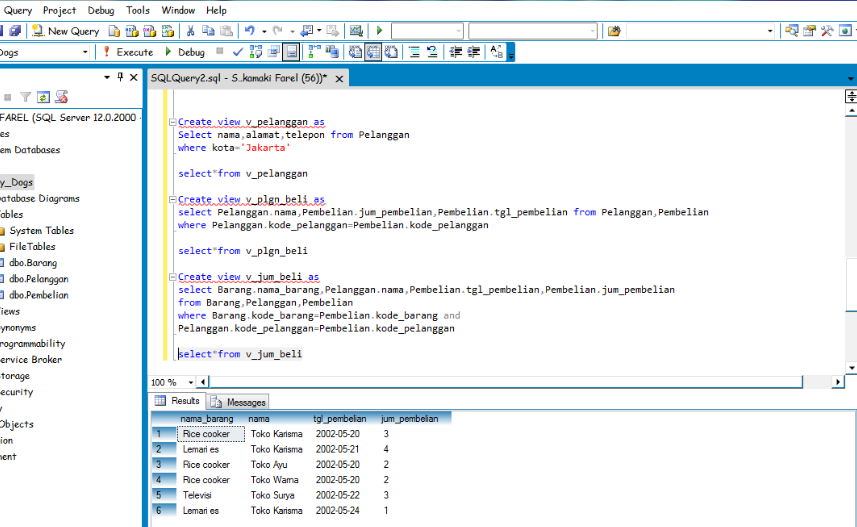Viewport: 857px width, 527px height.
Task: Click the Navigate Backward icon
Action: pyautogui.click(x=307, y=31)
